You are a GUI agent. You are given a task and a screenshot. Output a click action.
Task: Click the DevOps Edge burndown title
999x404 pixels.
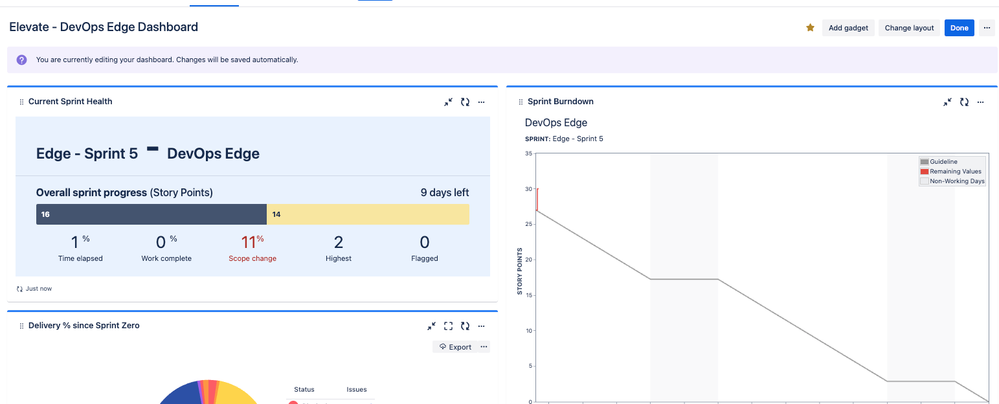[x=556, y=123]
